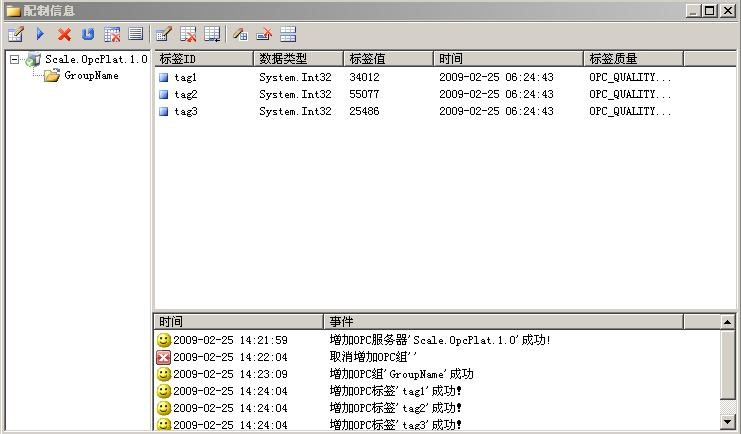This screenshot has height=434, width=741.
Task: Select the tag2 row label
Action: coord(185,95)
